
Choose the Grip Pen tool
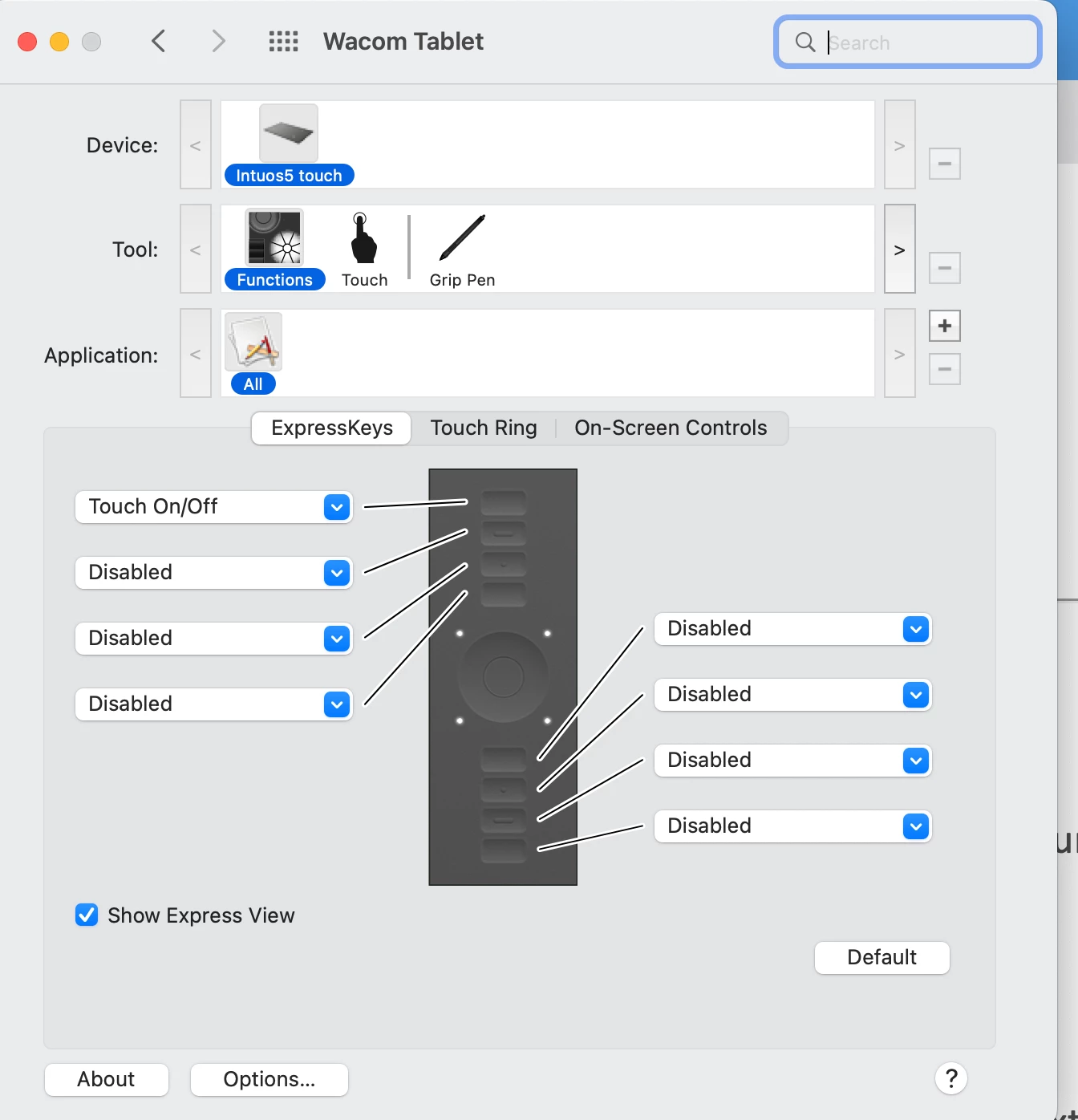(x=462, y=238)
